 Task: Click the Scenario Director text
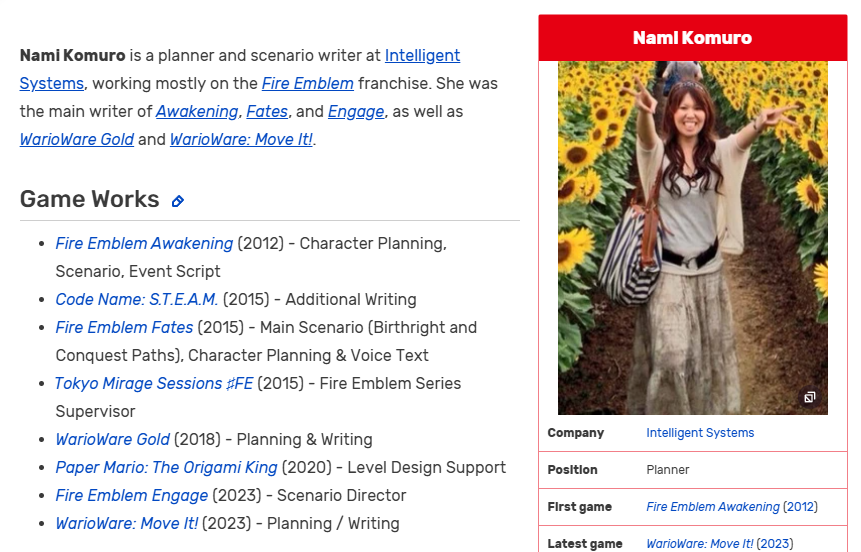[342, 495]
